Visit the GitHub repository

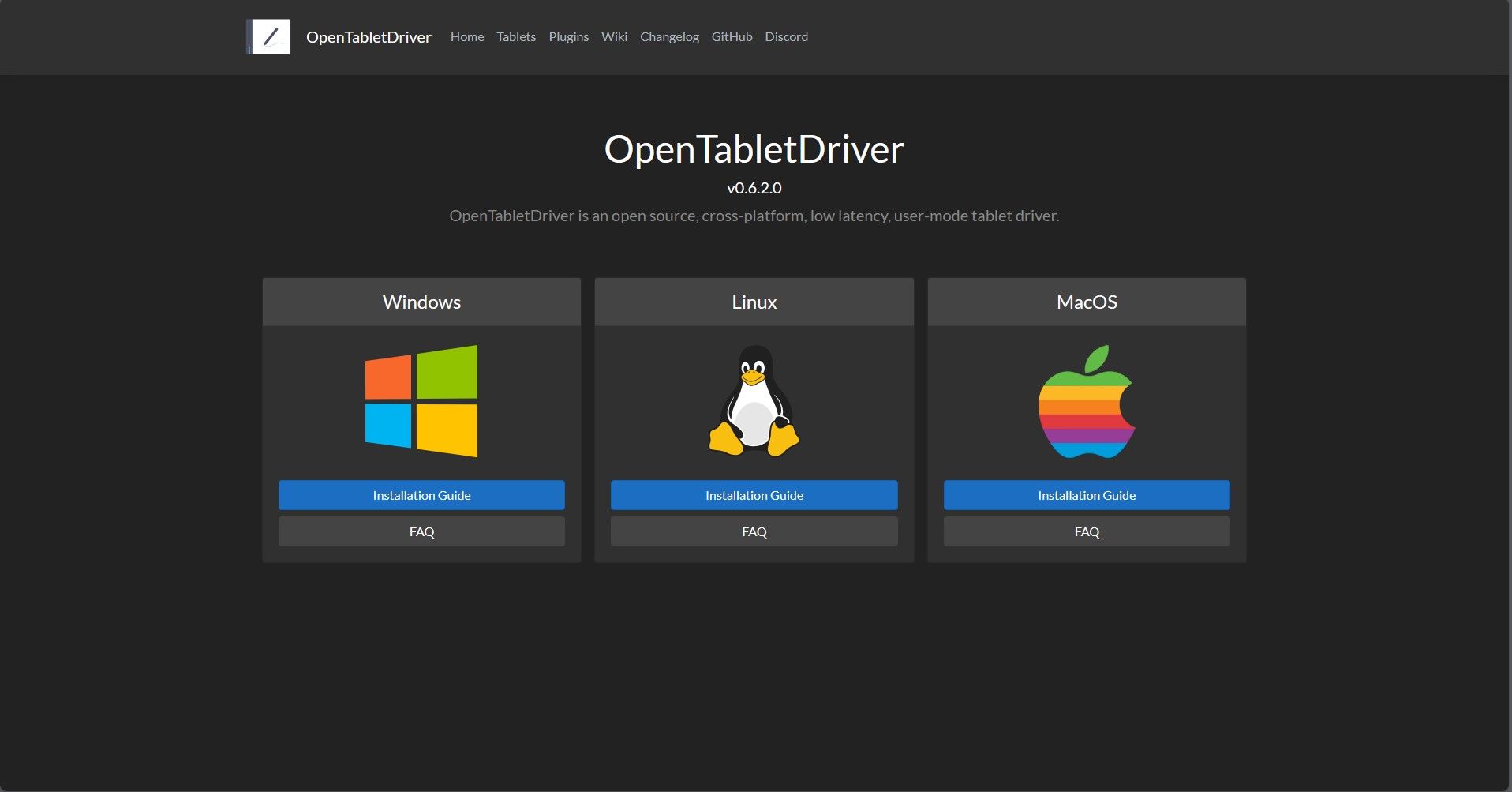click(731, 36)
